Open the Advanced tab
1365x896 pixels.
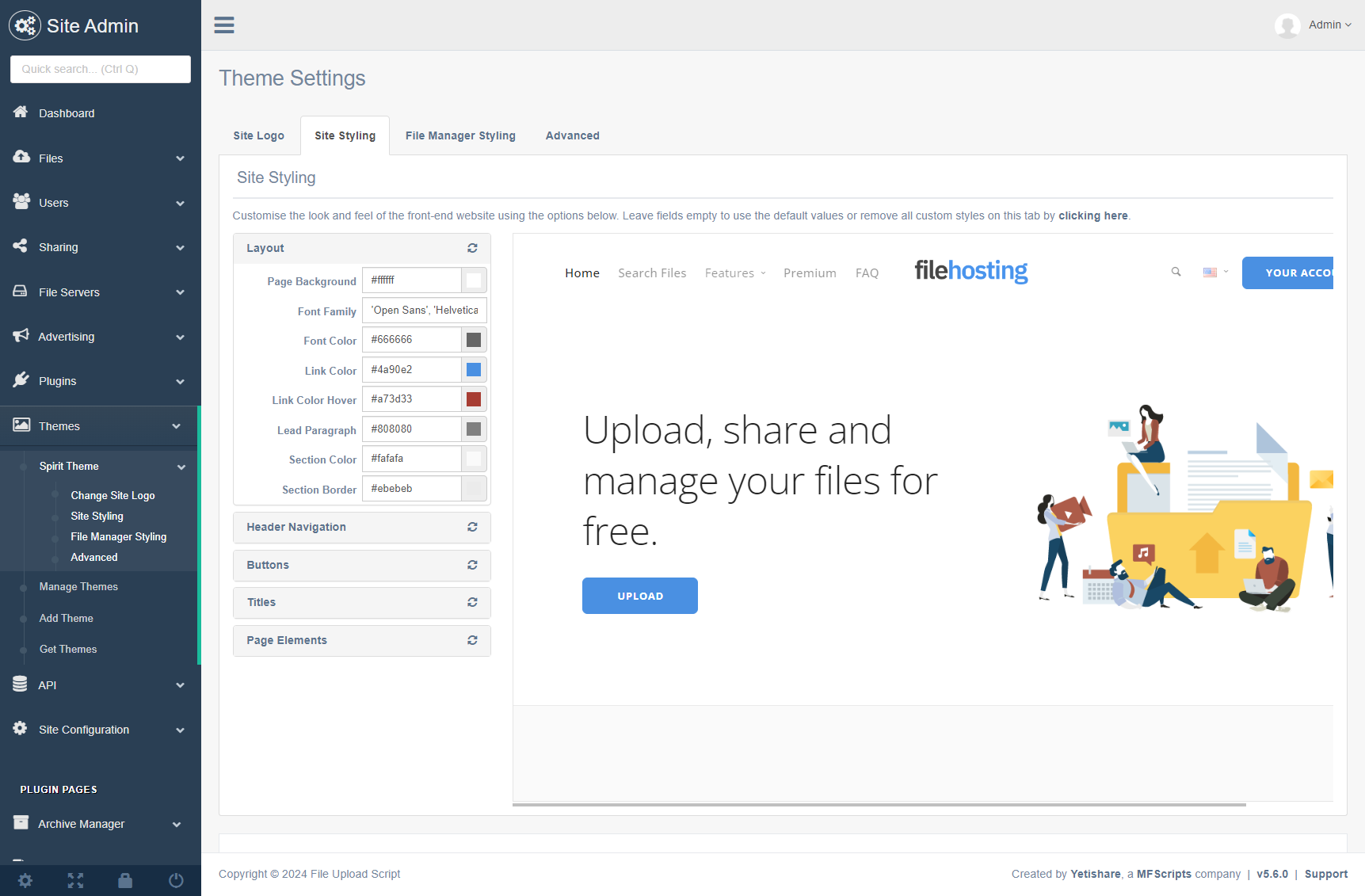572,135
